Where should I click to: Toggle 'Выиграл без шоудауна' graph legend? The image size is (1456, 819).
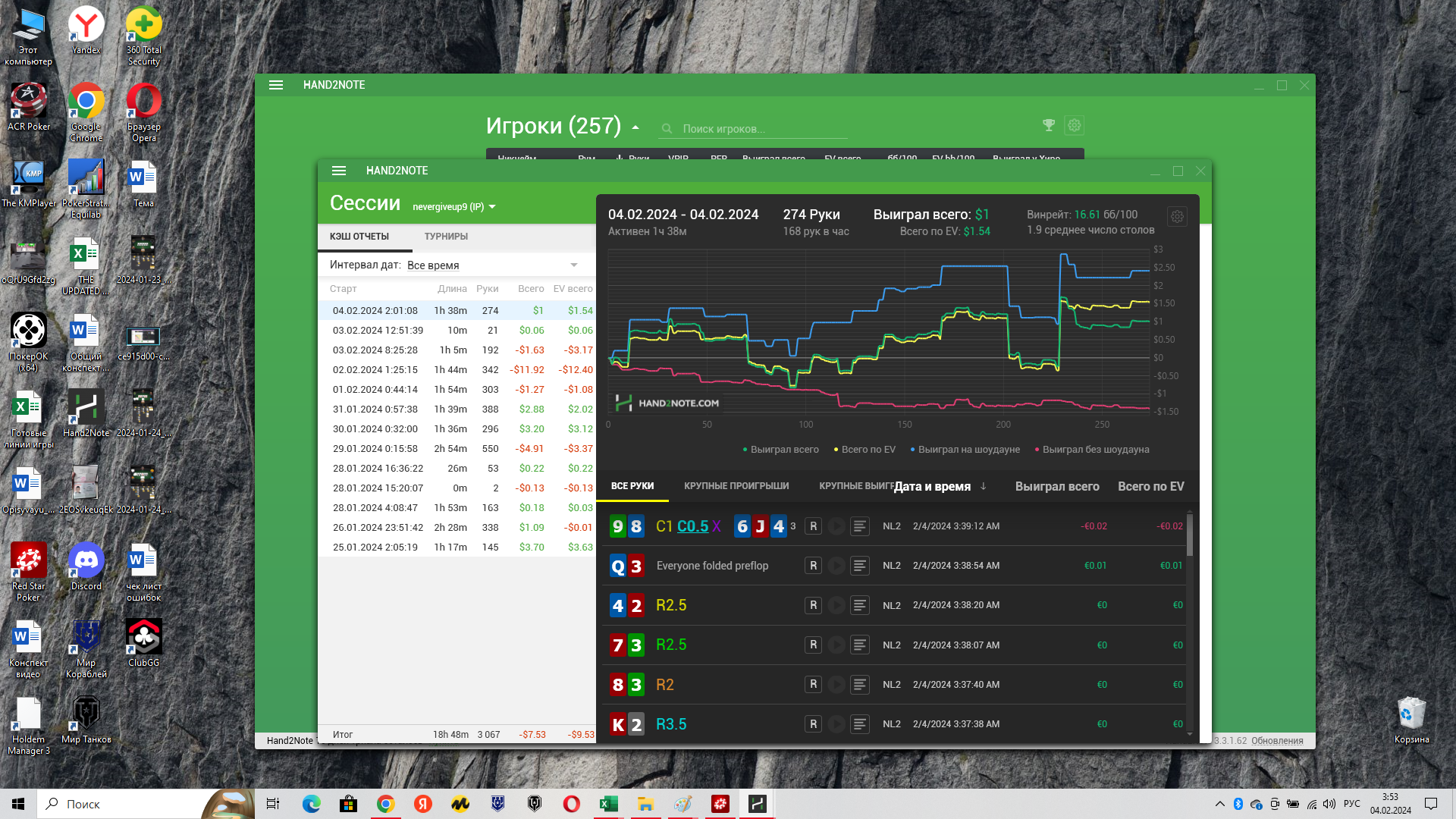(x=1092, y=450)
